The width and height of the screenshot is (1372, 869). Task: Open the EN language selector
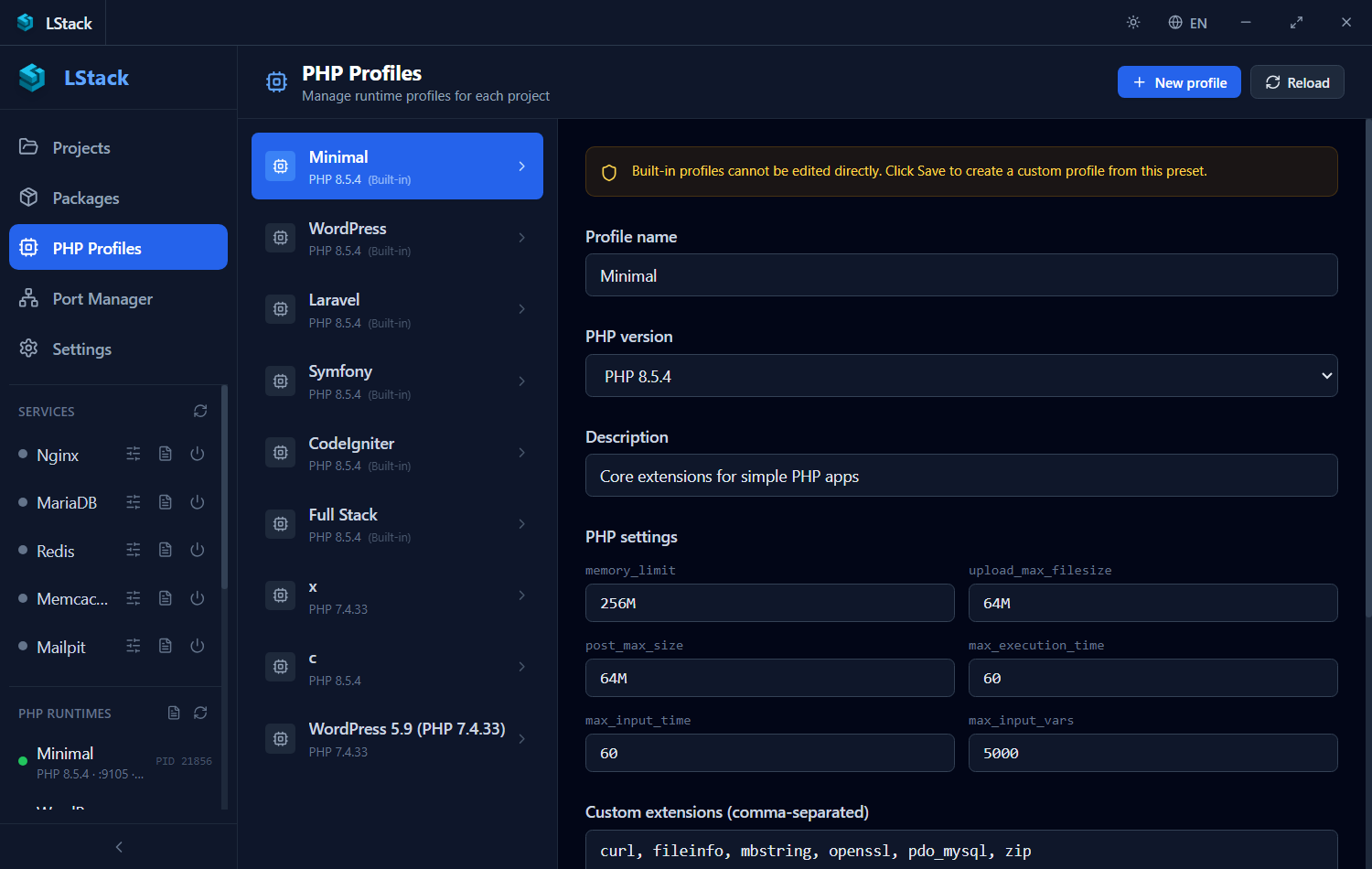[x=1187, y=23]
